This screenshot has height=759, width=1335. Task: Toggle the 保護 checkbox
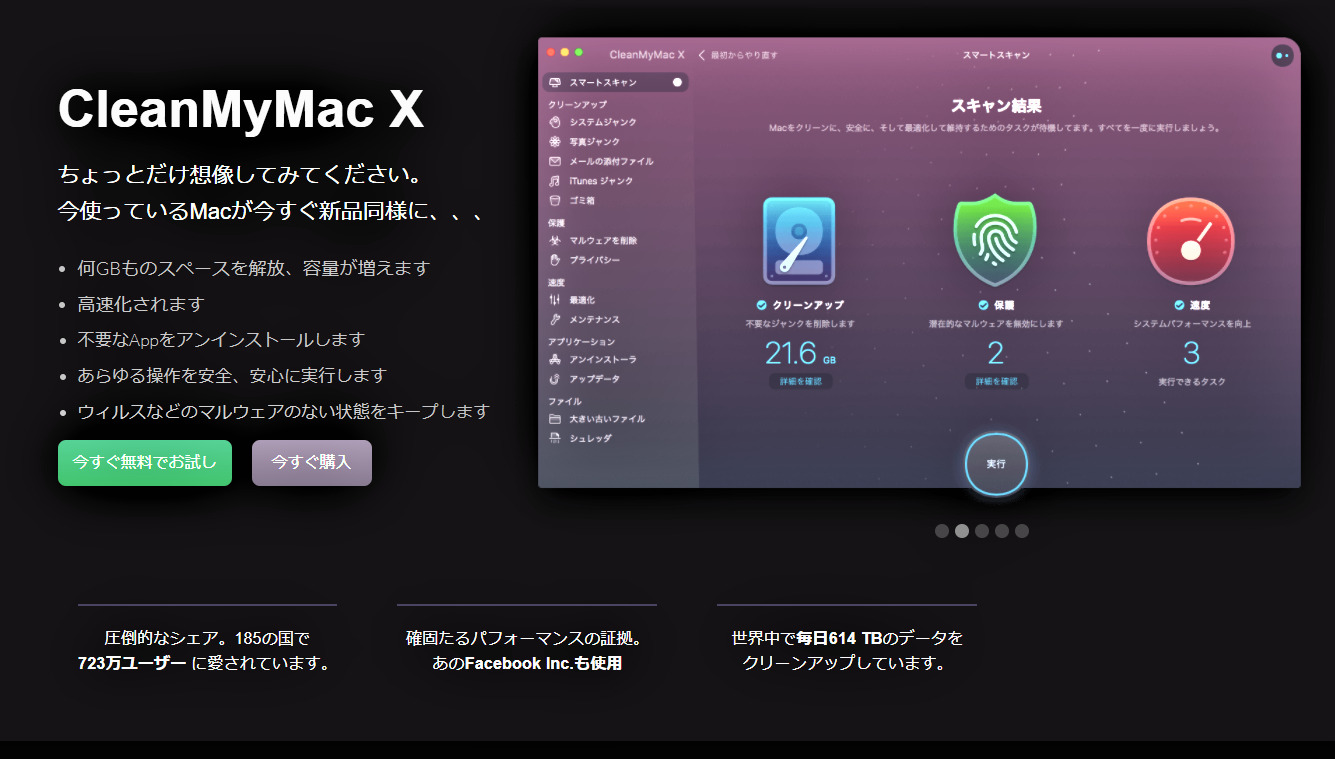pos(984,305)
